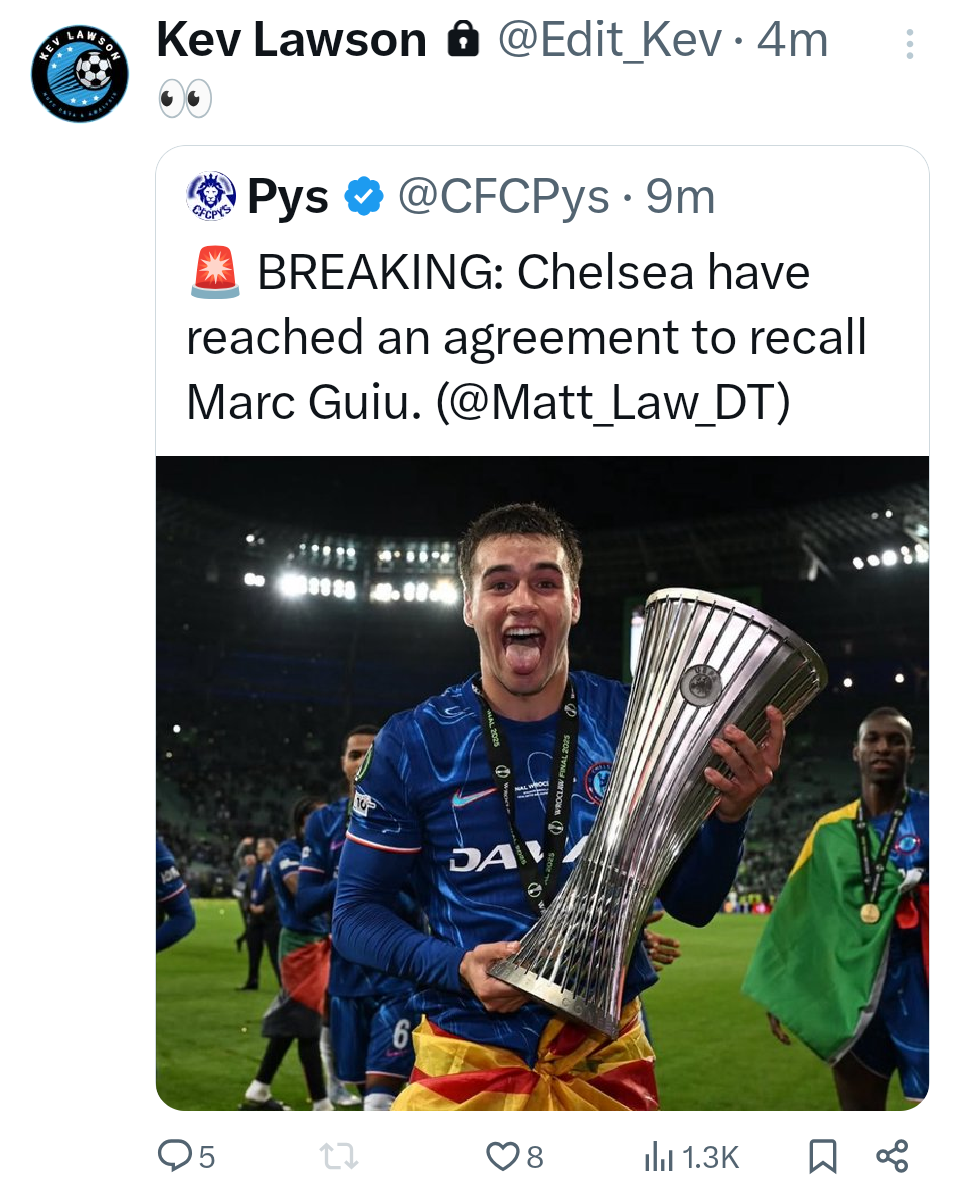The height and width of the screenshot is (1192, 957).
Task: Click the 4m tweet timestamp
Action: click(x=793, y=40)
